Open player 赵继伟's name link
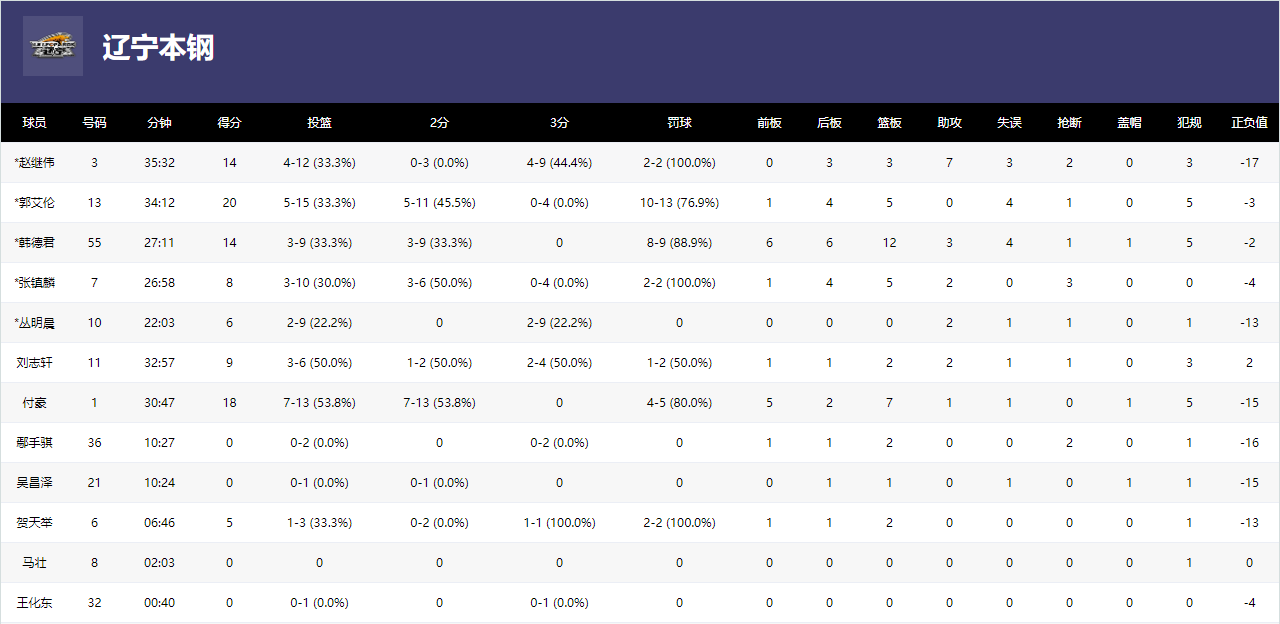 36,163
